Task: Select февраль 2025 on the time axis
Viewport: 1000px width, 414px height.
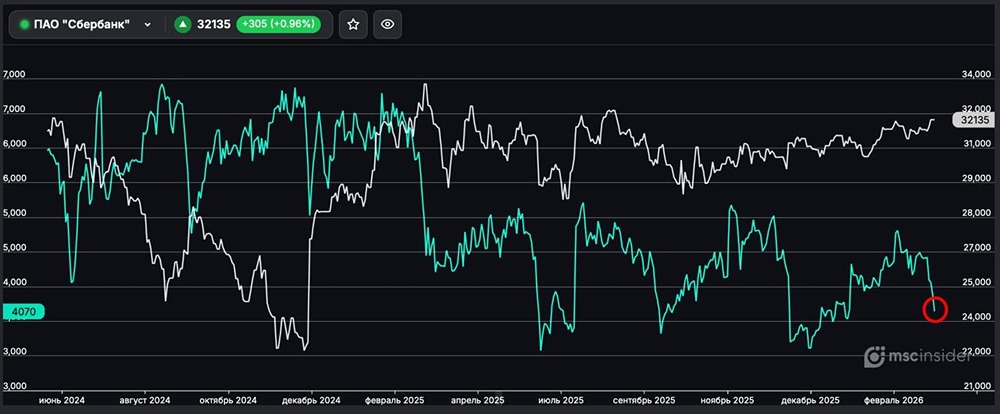Action: pos(397,399)
